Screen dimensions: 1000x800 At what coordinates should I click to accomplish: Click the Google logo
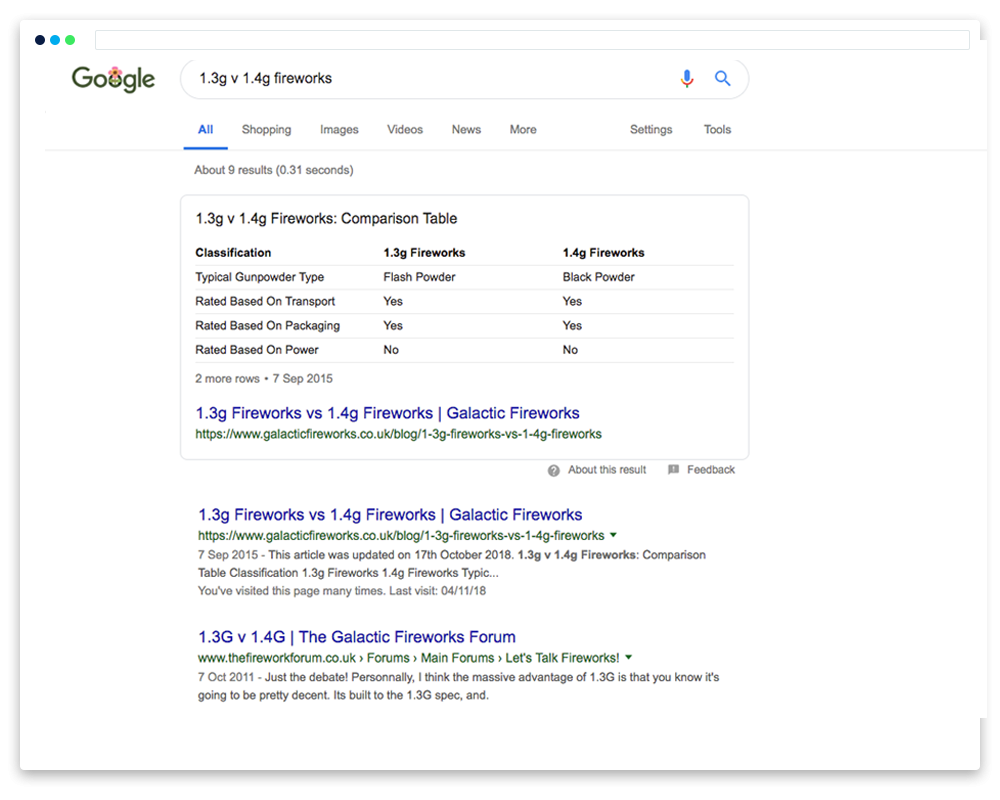(x=113, y=79)
